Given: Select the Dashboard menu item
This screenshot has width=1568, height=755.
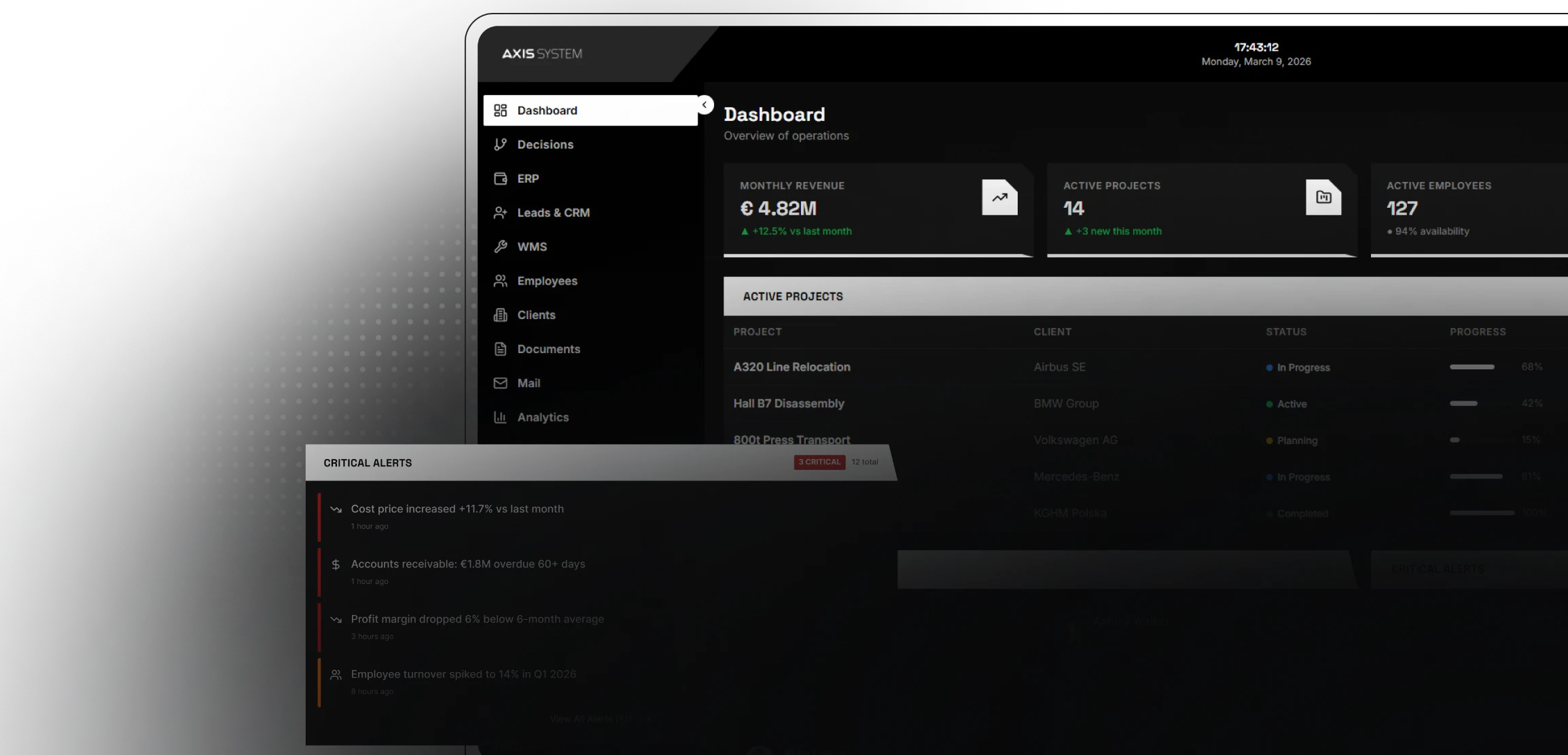Looking at the screenshot, I should click(590, 111).
